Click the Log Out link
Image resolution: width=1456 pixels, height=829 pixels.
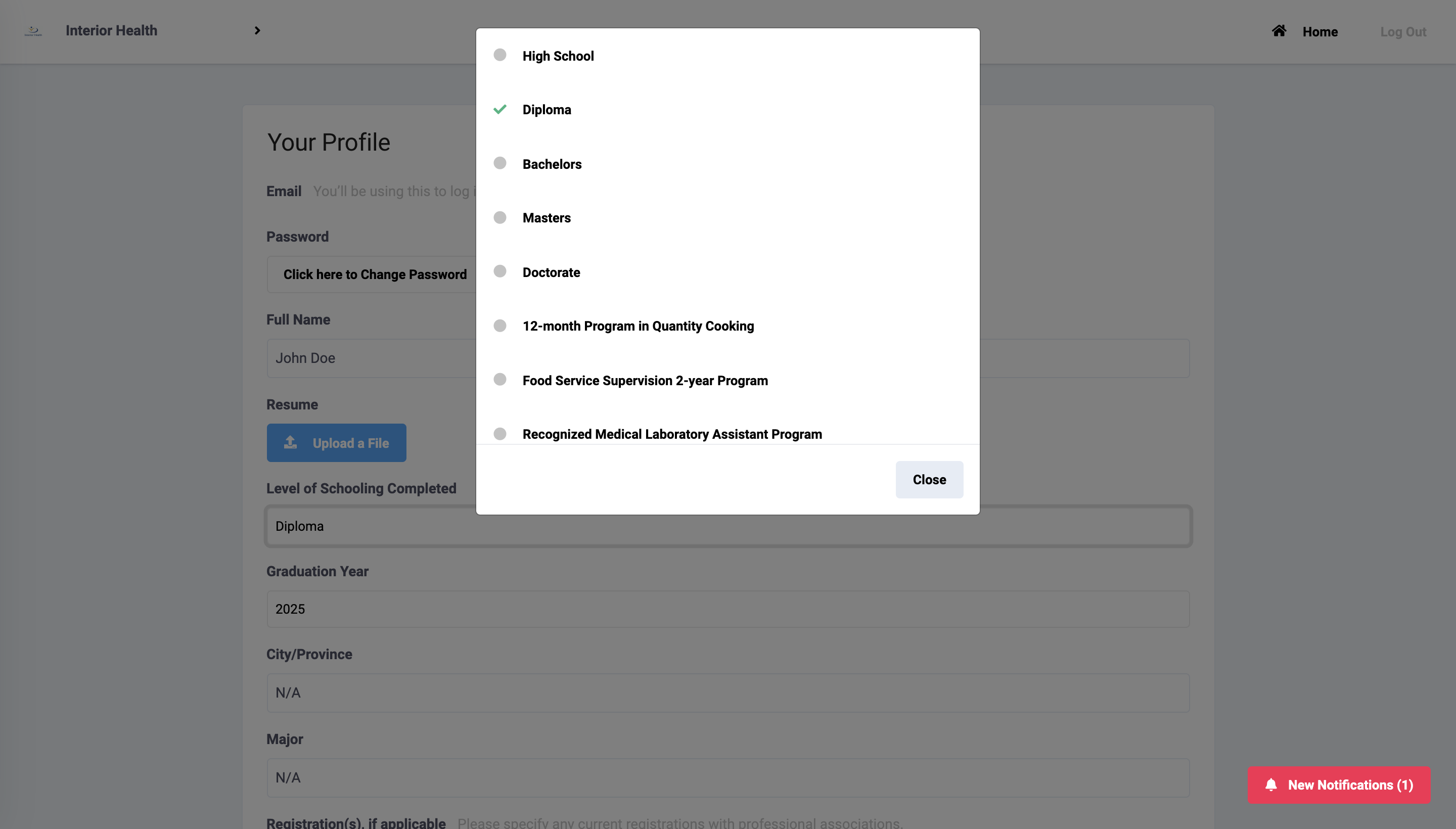pos(1403,32)
